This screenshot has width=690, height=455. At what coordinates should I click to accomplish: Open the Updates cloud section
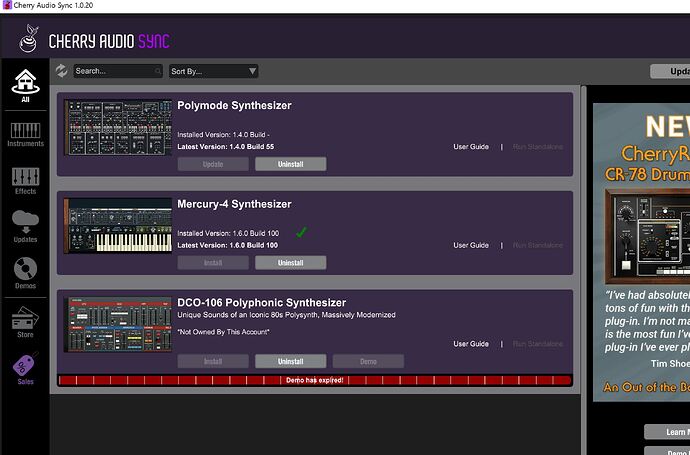[x=26, y=226]
